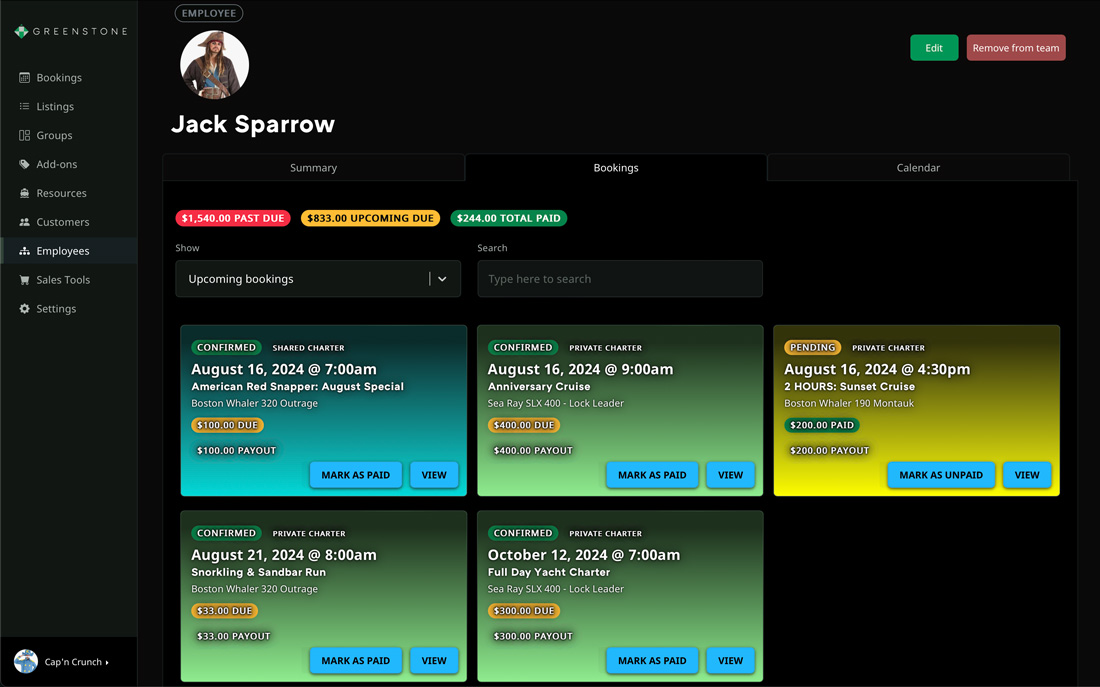1100x687 pixels.
Task: Click the Bookings calendar icon in sidebar
Action: [24, 78]
